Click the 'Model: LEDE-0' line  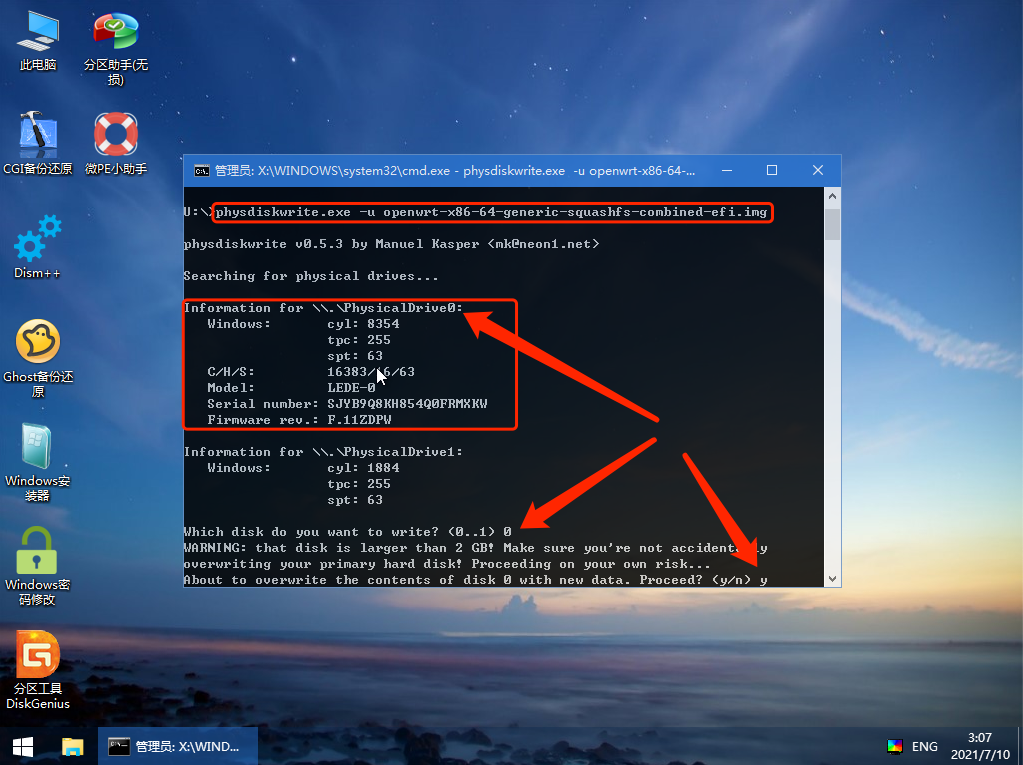[x=292, y=387]
